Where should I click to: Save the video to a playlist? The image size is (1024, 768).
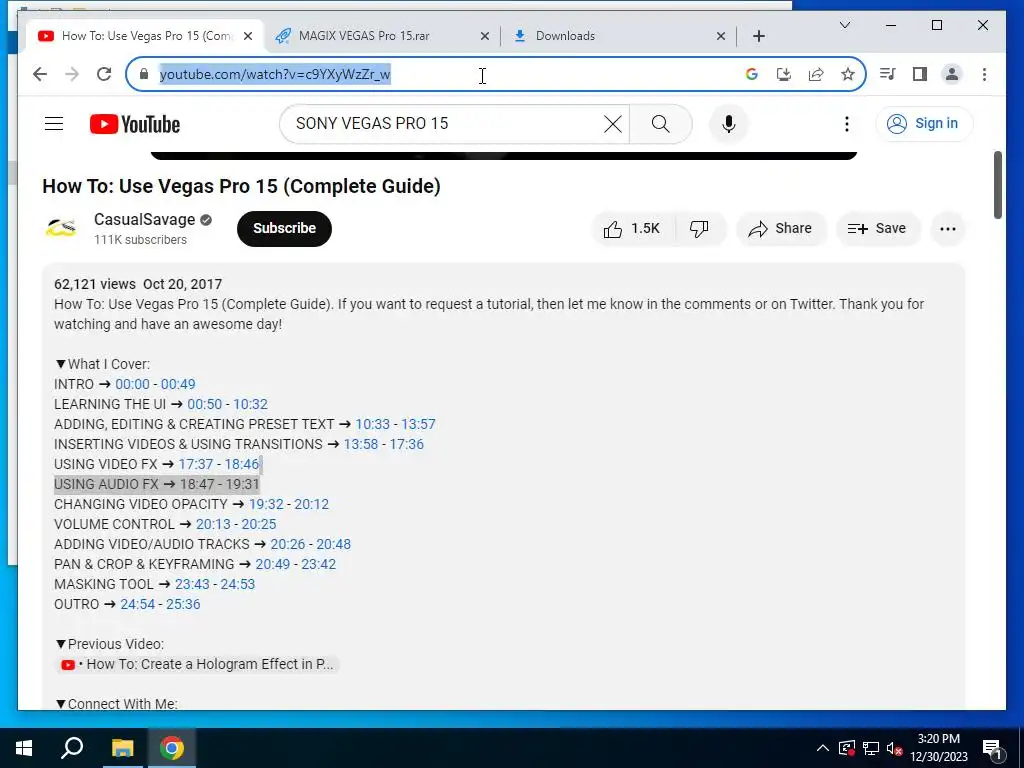point(877,229)
